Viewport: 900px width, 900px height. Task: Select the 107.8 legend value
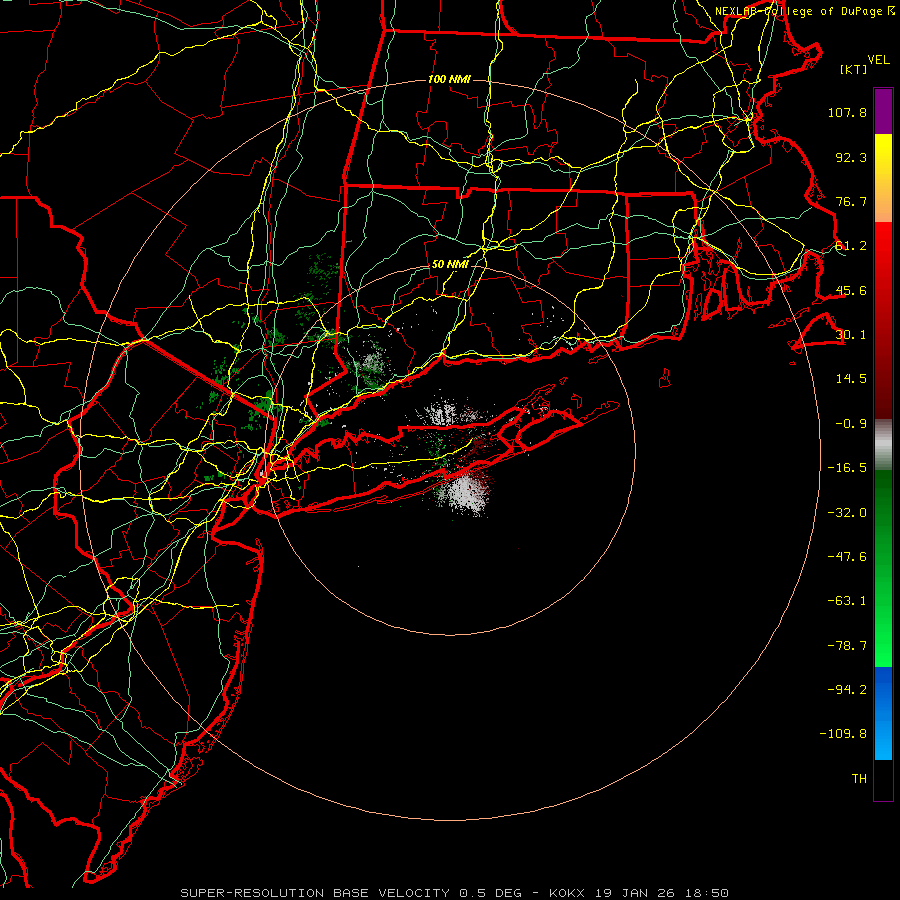tap(847, 112)
